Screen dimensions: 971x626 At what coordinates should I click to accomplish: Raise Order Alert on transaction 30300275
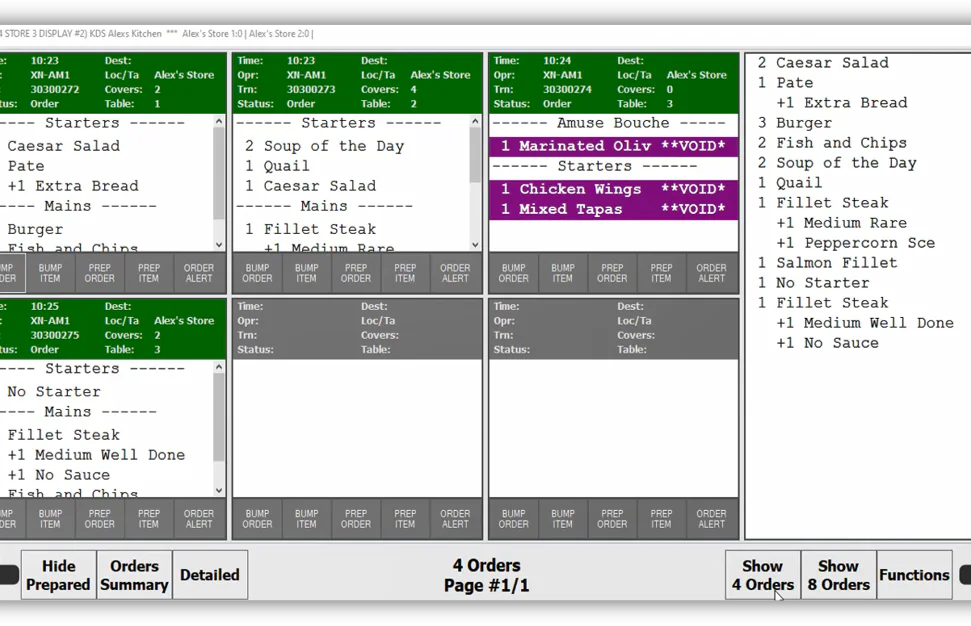click(199, 519)
